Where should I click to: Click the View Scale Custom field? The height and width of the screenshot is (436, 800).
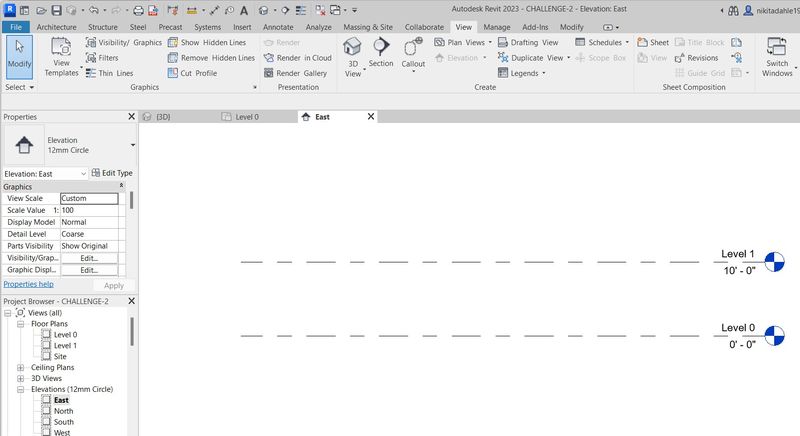click(89, 198)
